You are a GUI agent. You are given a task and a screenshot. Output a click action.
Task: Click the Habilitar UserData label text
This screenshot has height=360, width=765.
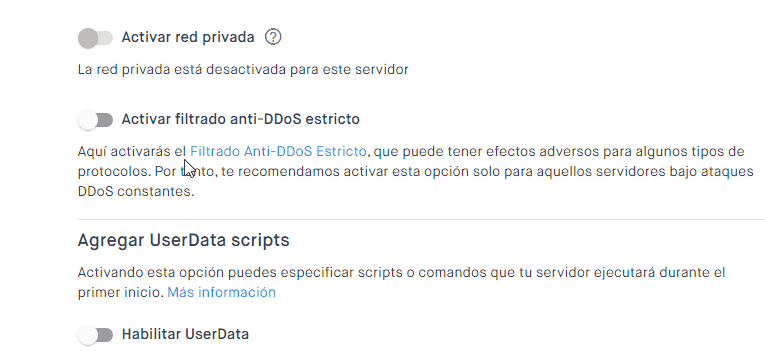[185, 334]
